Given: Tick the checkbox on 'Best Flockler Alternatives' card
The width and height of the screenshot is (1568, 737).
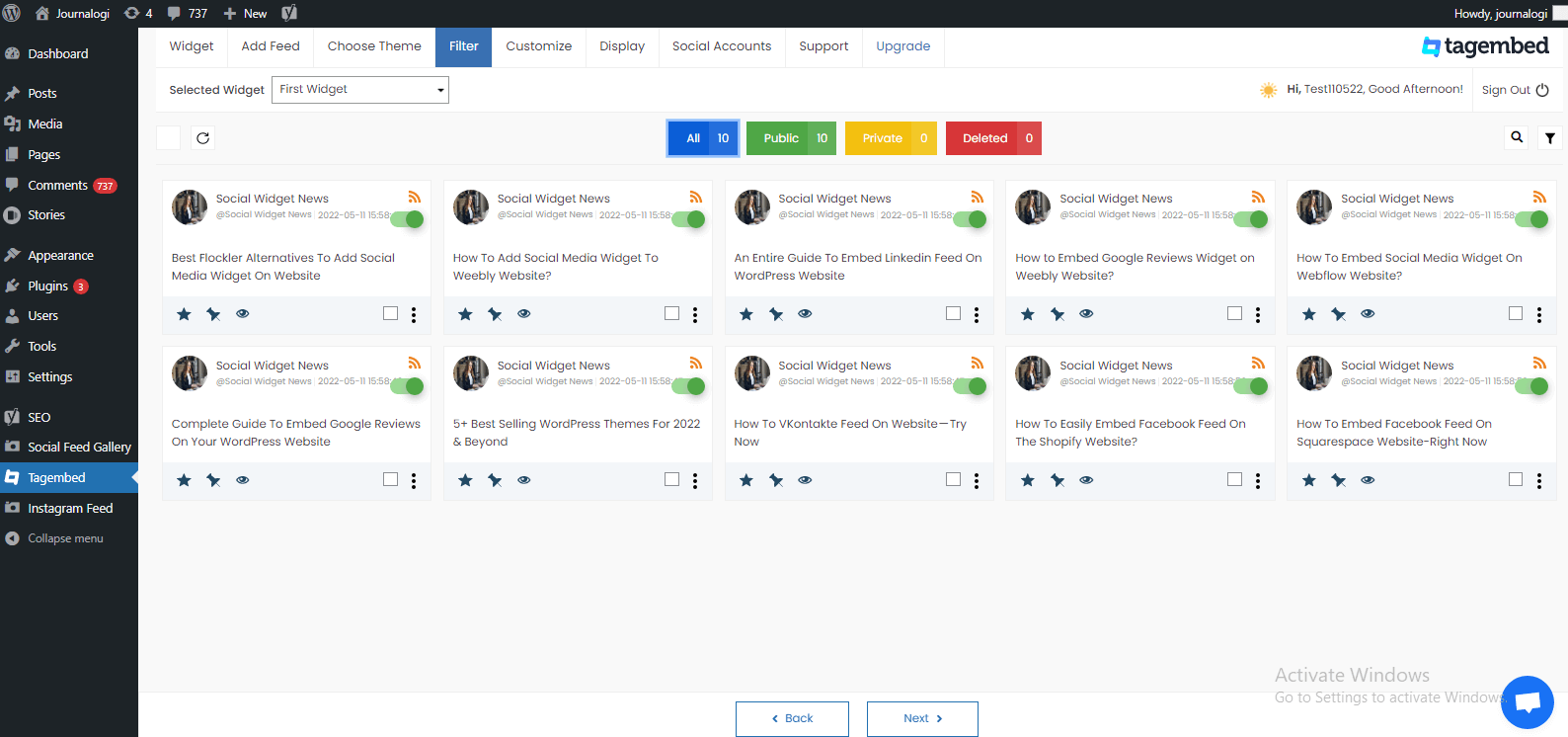Looking at the screenshot, I should [x=390, y=313].
